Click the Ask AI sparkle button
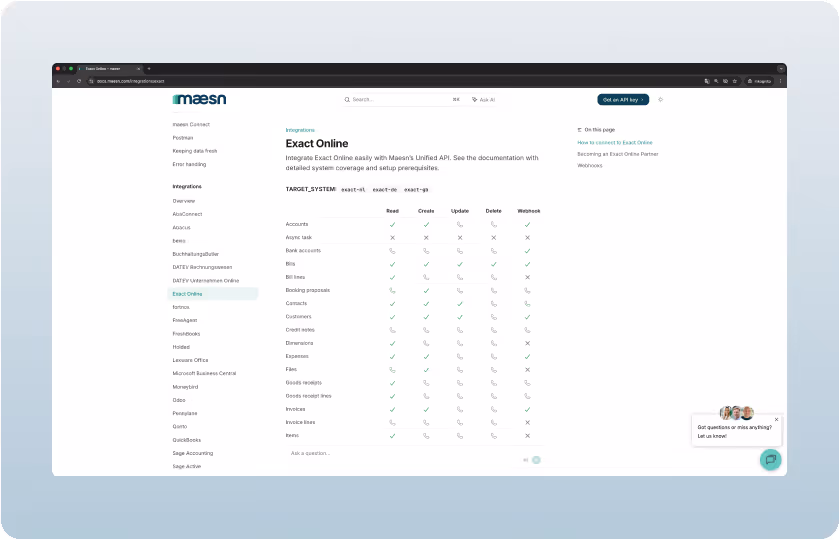 pyautogui.click(x=484, y=100)
